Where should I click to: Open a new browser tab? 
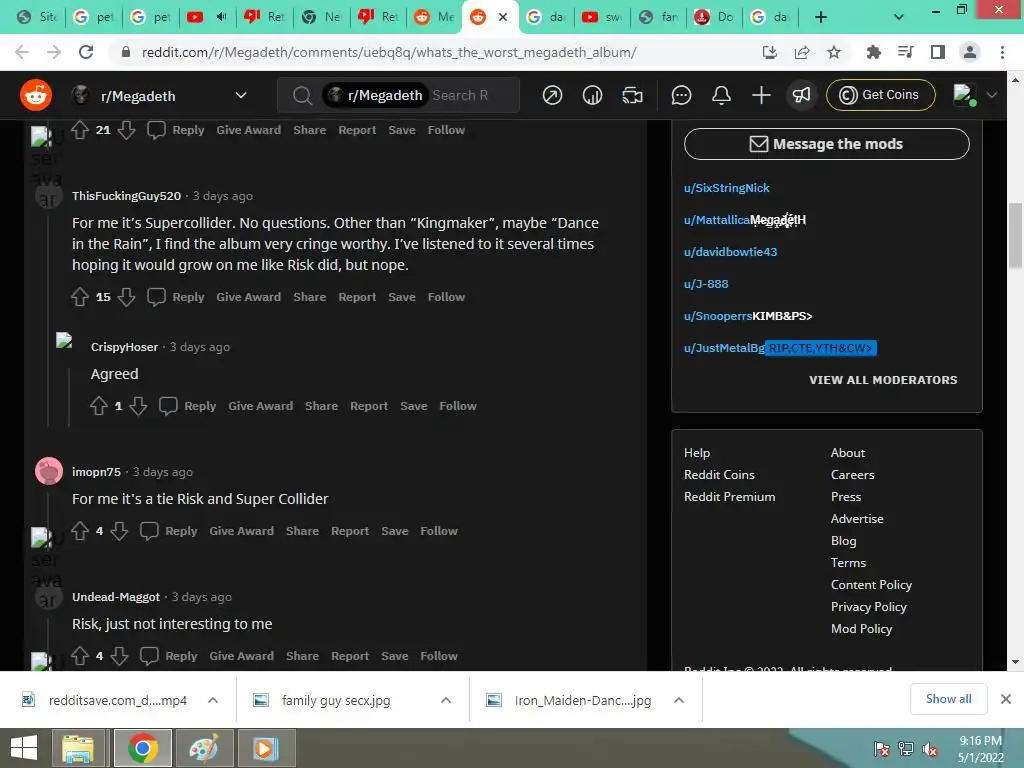click(x=821, y=17)
